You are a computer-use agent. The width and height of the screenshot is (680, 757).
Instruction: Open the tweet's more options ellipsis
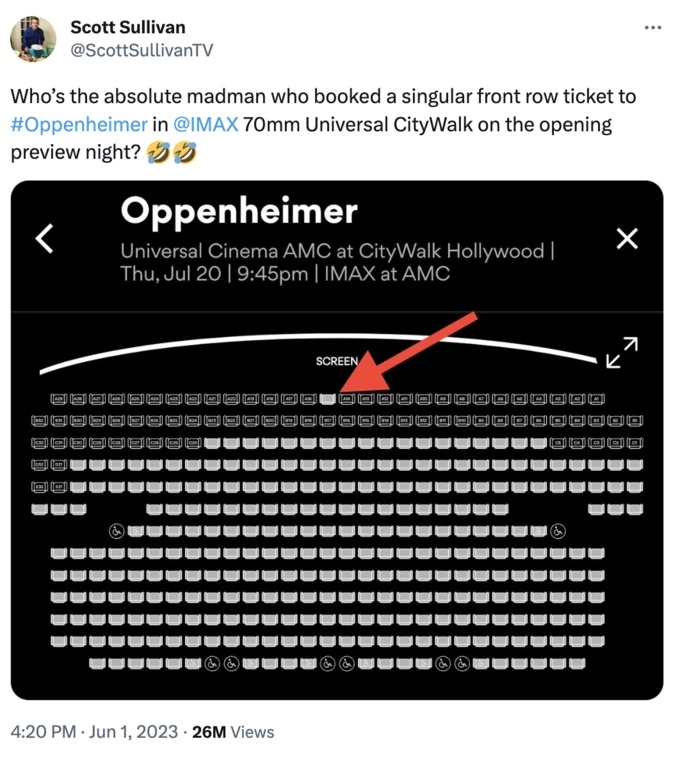(x=653, y=28)
